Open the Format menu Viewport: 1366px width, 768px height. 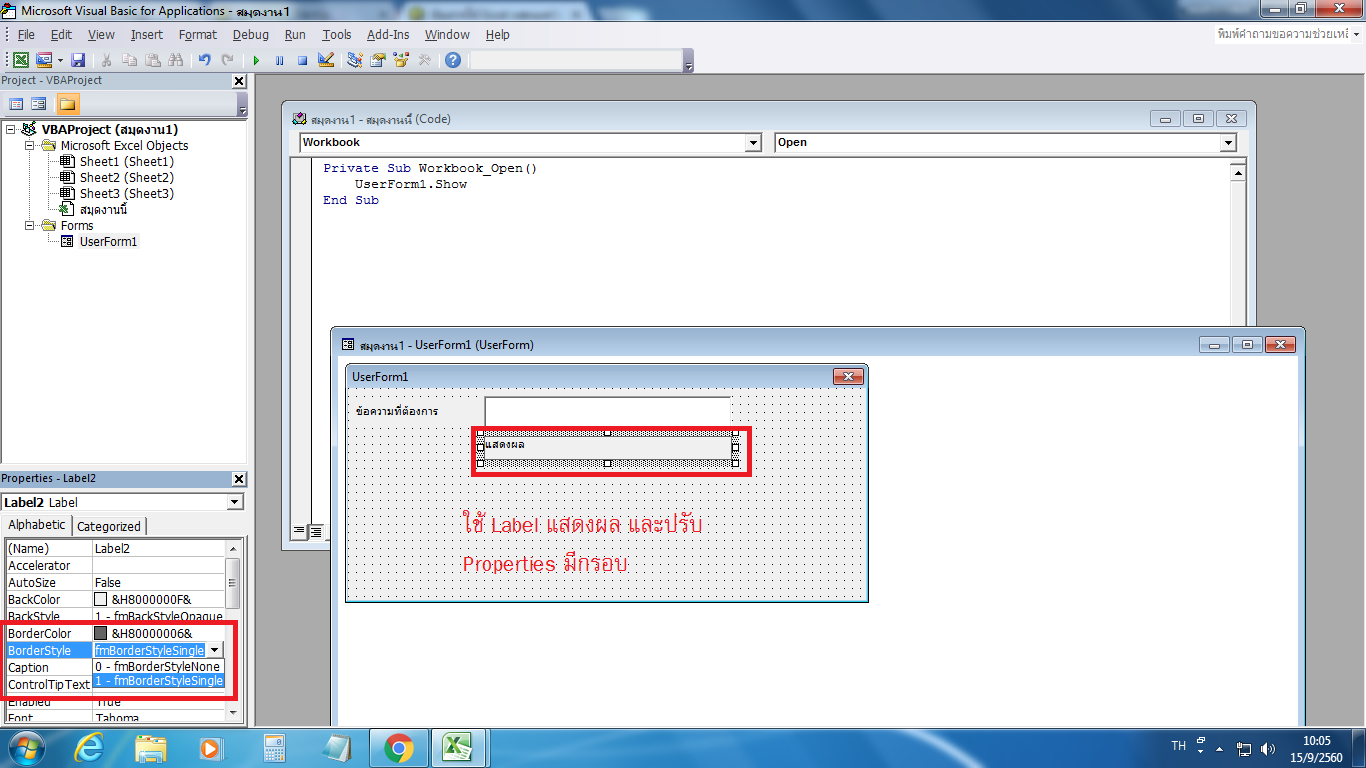(x=198, y=34)
